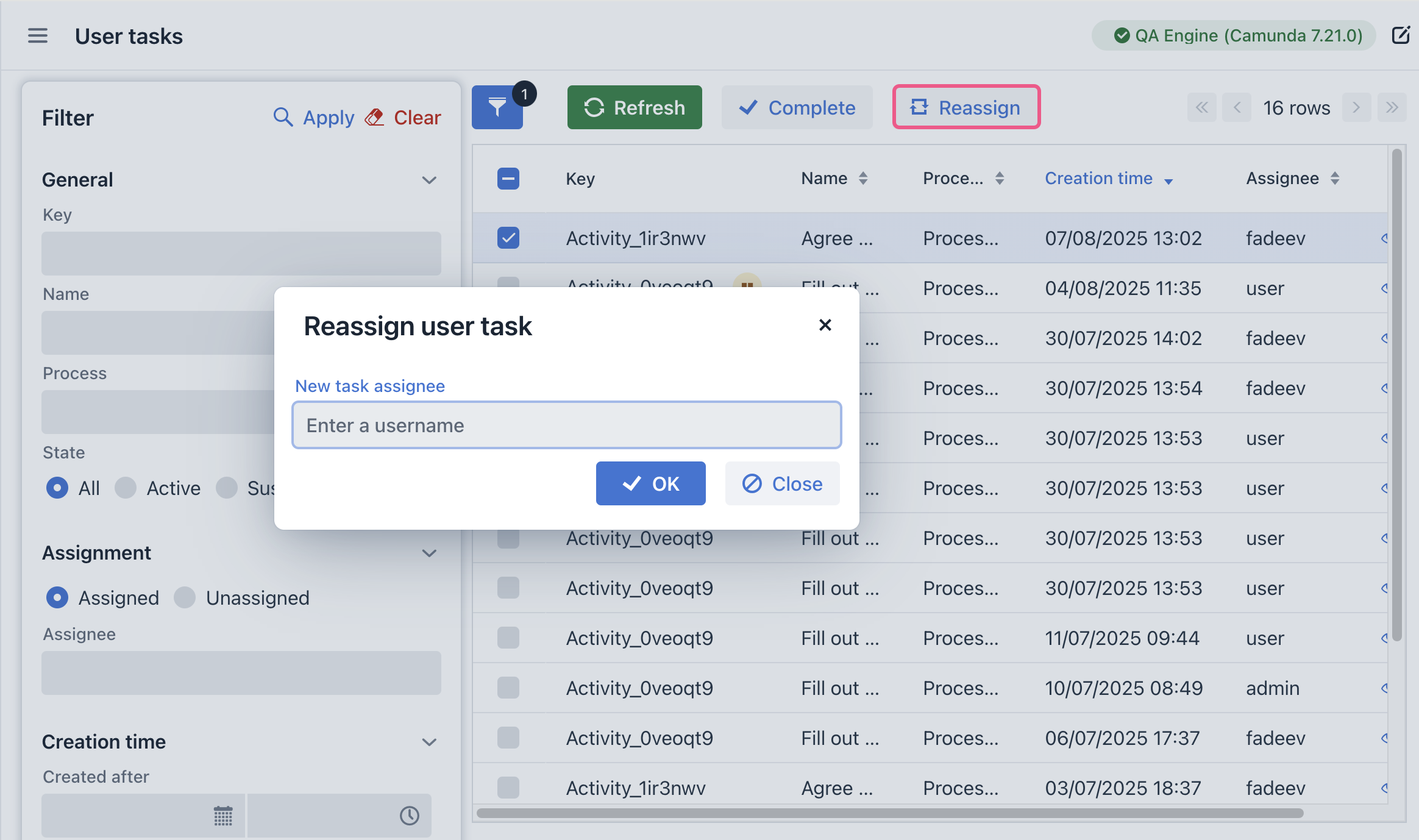Check the row created 11/07/2025 09:44
The height and width of the screenshot is (840, 1419).
(x=508, y=638)
